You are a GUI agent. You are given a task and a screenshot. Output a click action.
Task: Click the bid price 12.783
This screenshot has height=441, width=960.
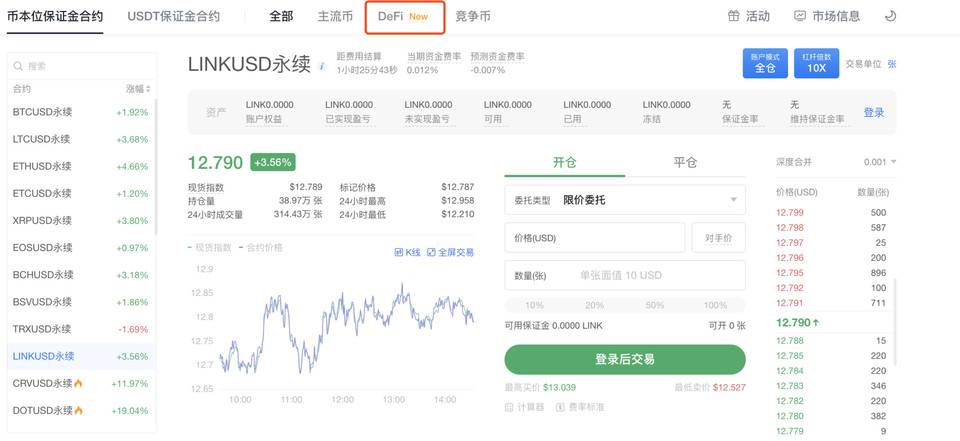[790, 386]
